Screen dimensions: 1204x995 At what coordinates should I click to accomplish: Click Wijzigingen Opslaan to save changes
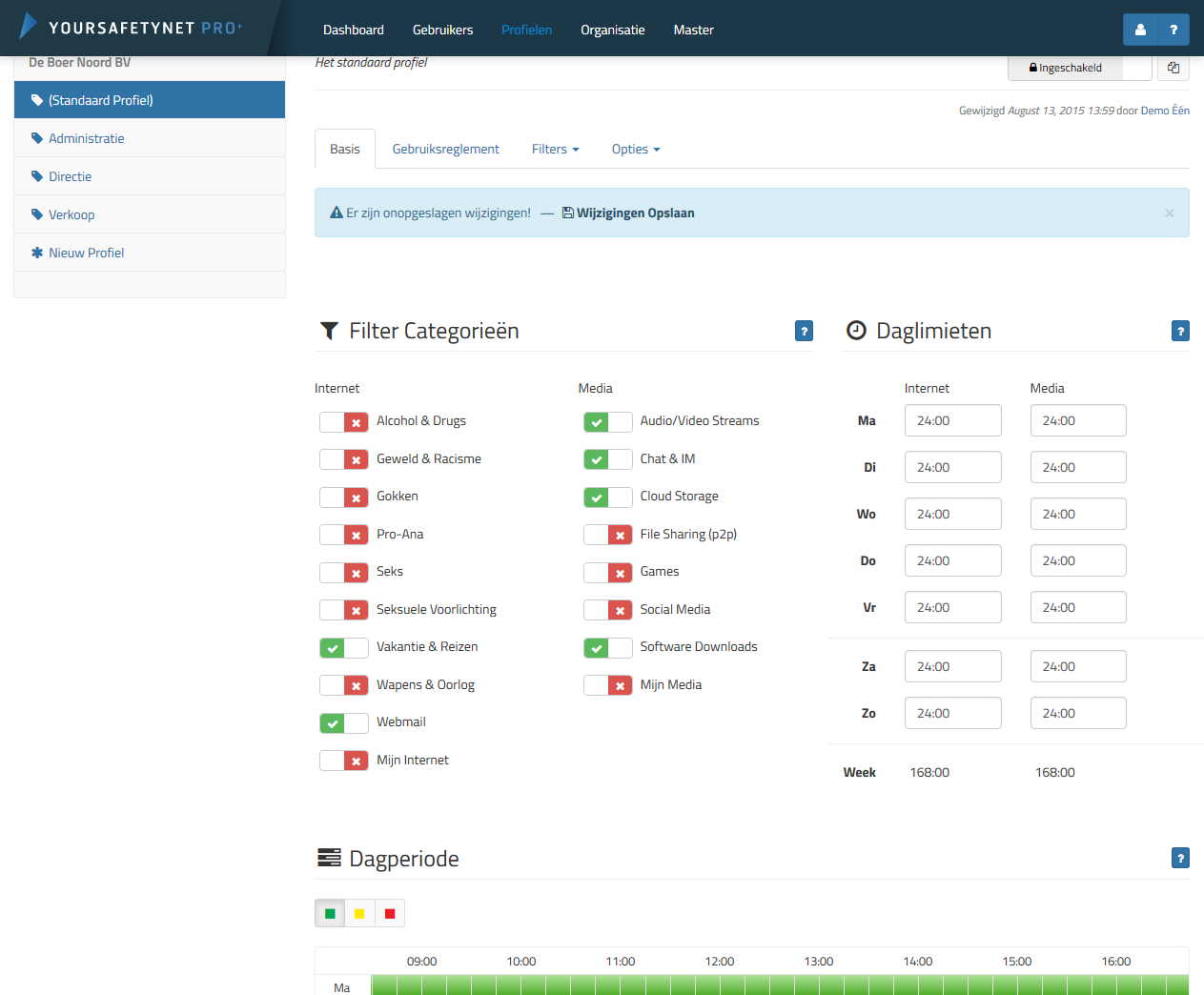[628, 213]
